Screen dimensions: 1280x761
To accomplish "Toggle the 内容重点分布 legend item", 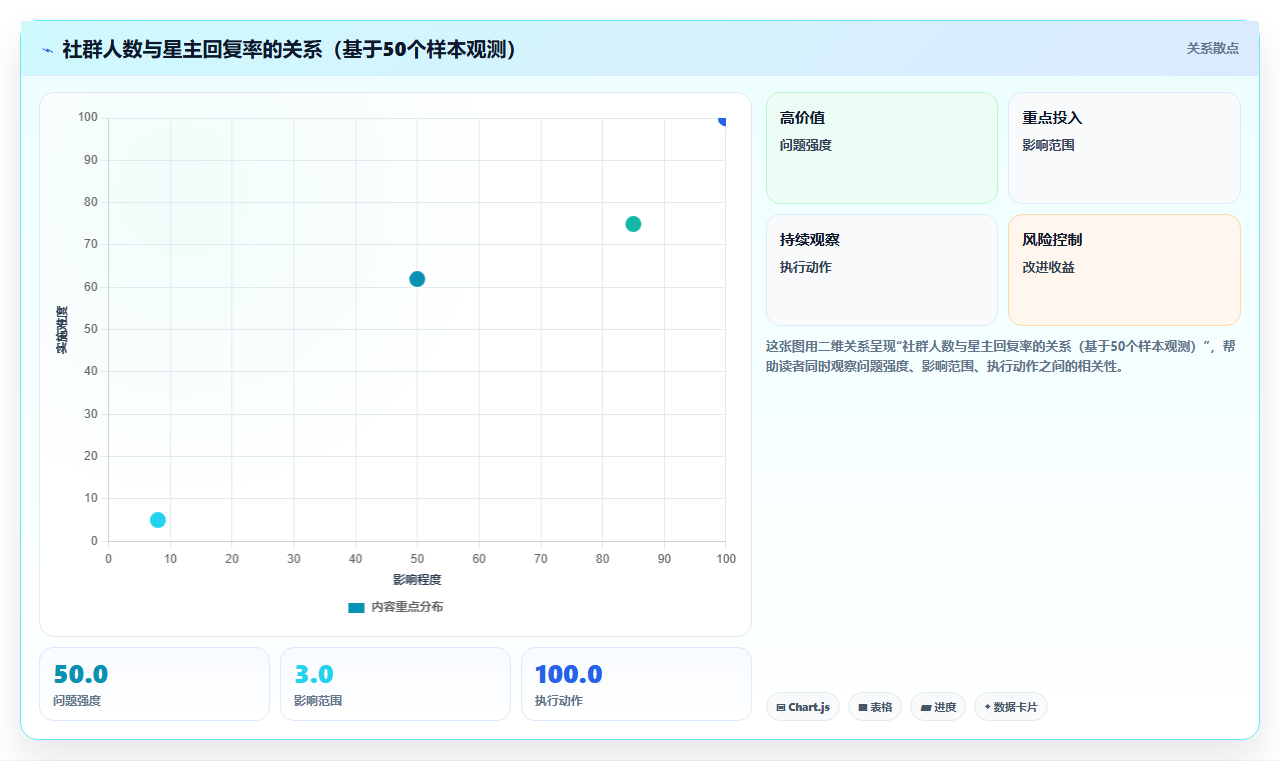I will coord(395,607).
